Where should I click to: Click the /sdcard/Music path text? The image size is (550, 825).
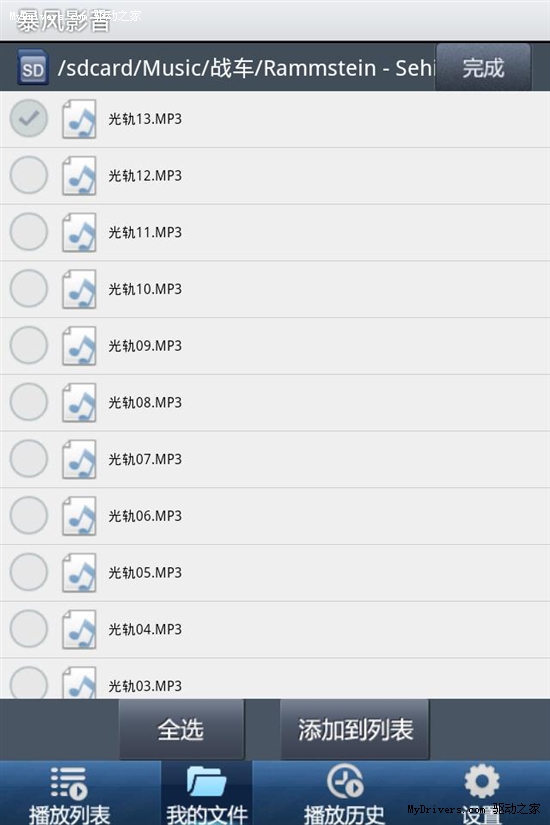pos(247,68)
